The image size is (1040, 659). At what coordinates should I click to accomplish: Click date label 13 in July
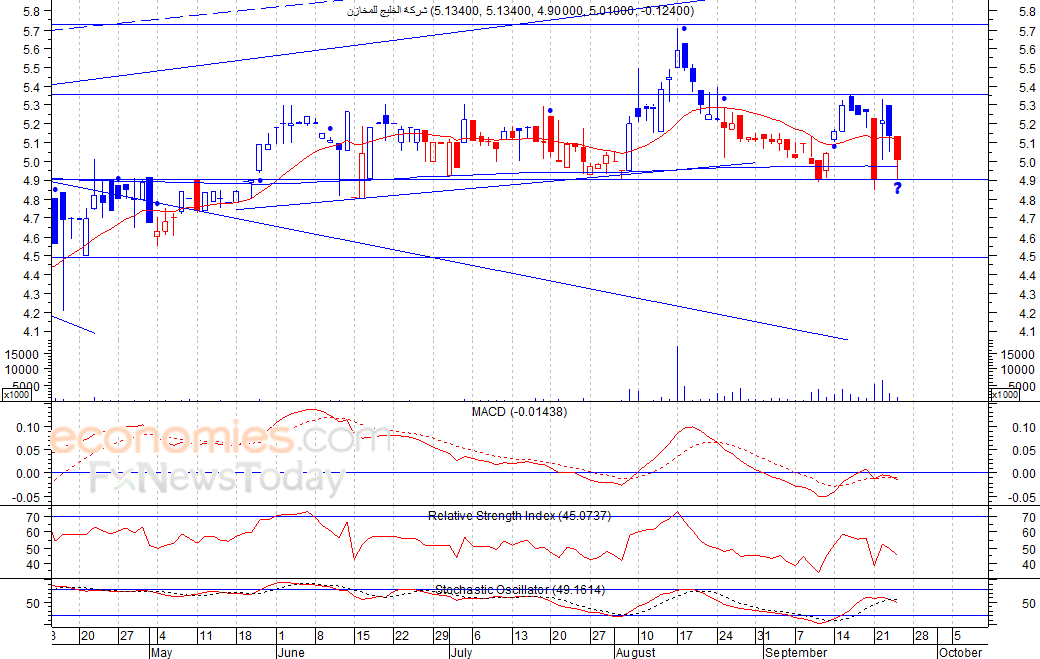pos(521,636)
